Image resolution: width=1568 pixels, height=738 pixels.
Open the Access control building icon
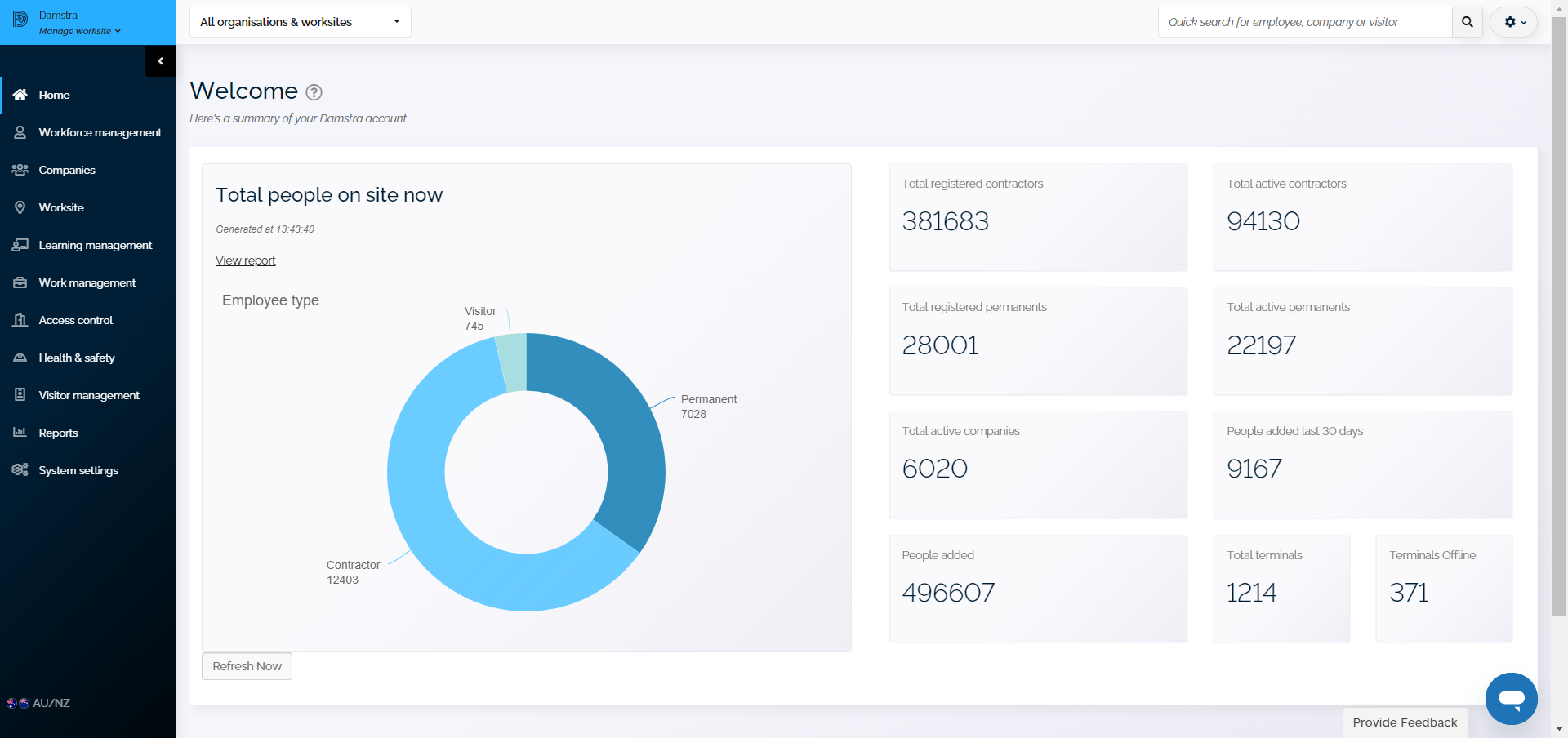coord(20,320)
